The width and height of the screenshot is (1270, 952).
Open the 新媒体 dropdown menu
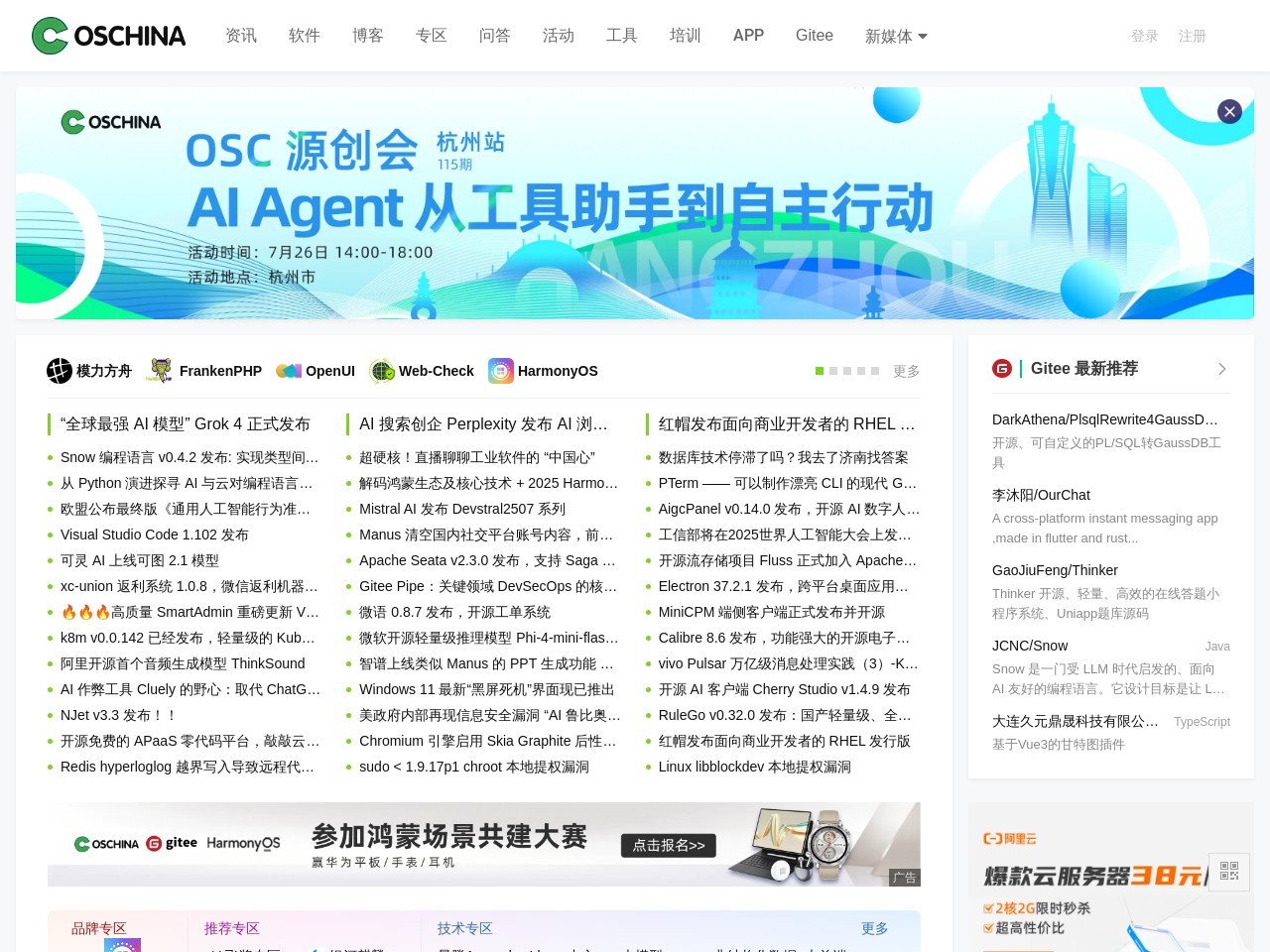click(x=896, y=36)
